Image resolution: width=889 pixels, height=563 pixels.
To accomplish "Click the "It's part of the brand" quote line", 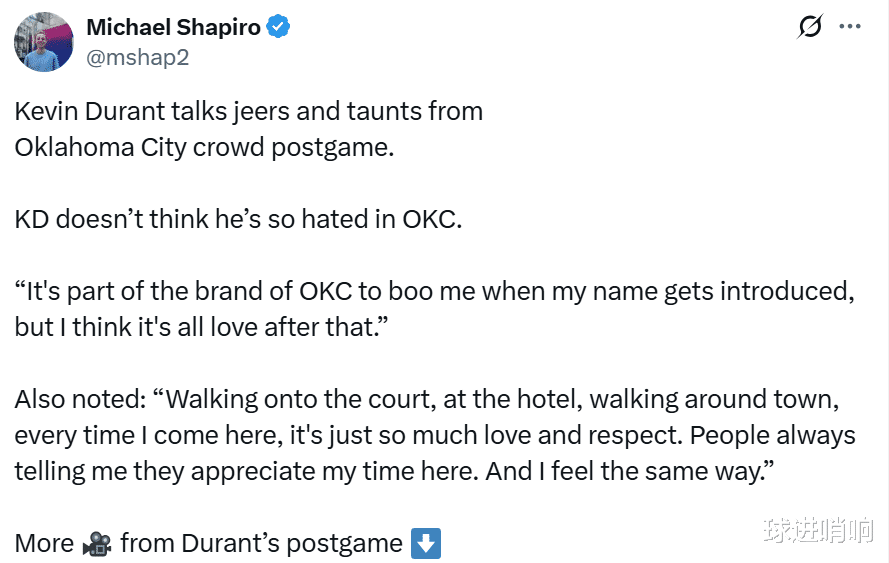I will (x=435, y=291).
